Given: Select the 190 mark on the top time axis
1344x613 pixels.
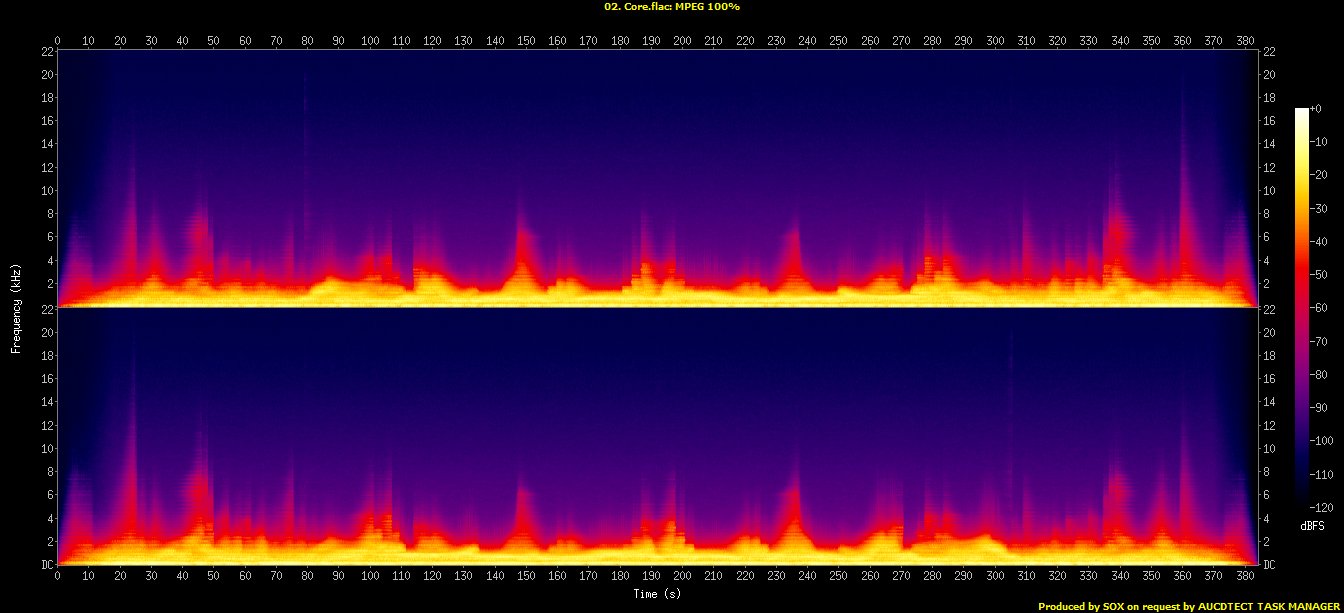Looking at the screenshot, I should pyautogui.click(x=651, y=40).
